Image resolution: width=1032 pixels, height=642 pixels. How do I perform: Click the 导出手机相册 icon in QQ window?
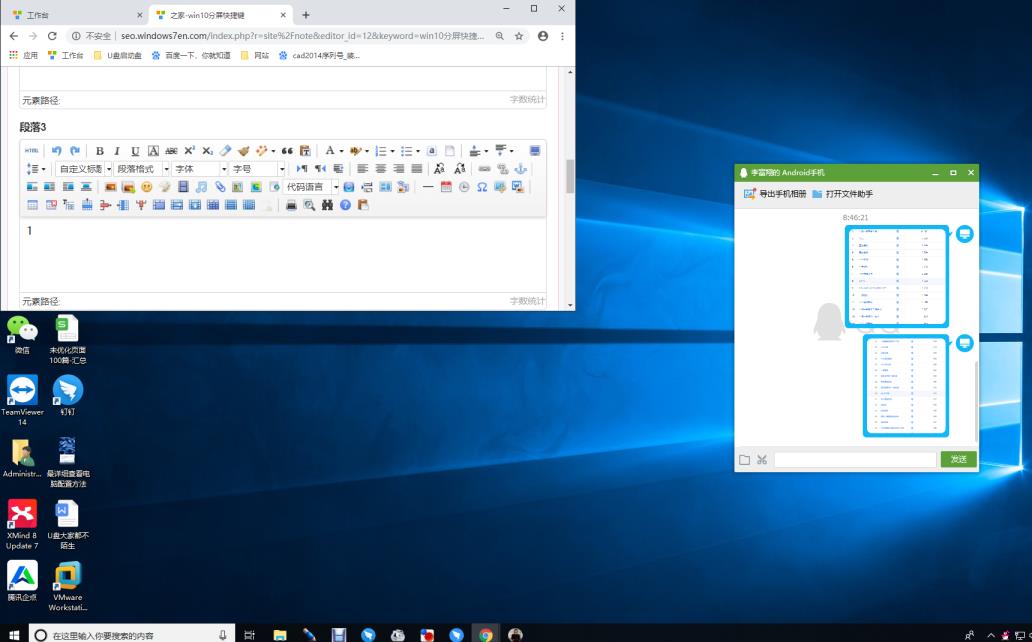pyautogui.click(x=748, y=195)
